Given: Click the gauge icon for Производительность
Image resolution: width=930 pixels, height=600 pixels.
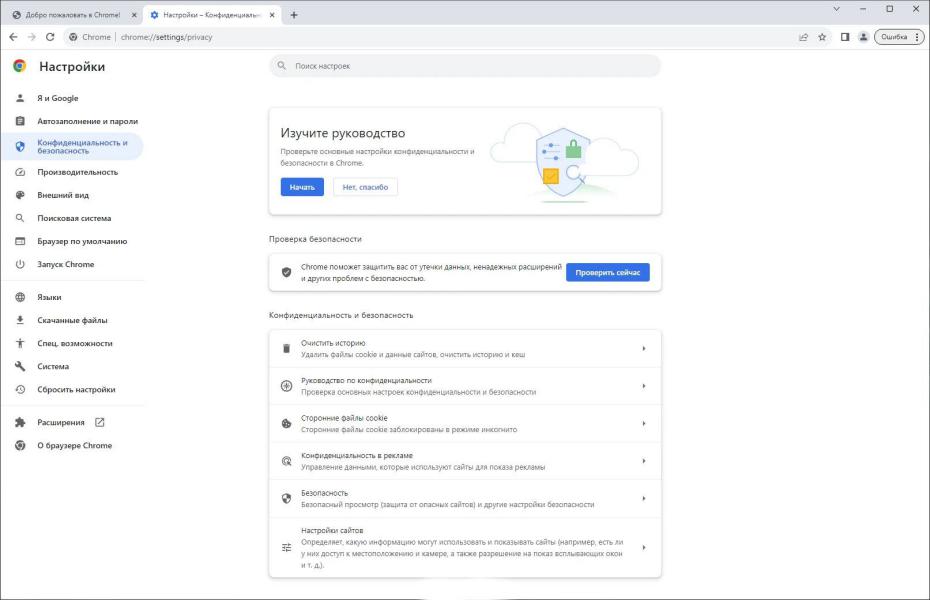Looking at the screenshot, I should pyautogui.click(x=20, y=172).
